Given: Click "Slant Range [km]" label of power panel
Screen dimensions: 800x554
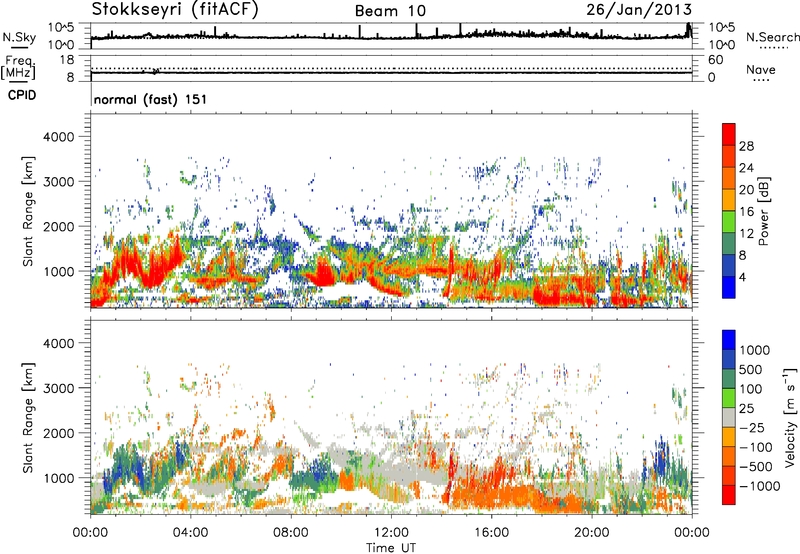Looking at the screenshot, I should click(28, 211).
